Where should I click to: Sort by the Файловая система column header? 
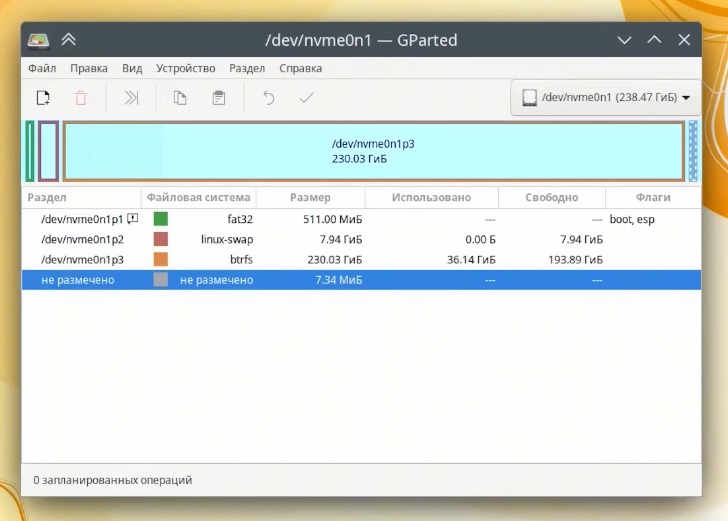(x=199, y=197)
